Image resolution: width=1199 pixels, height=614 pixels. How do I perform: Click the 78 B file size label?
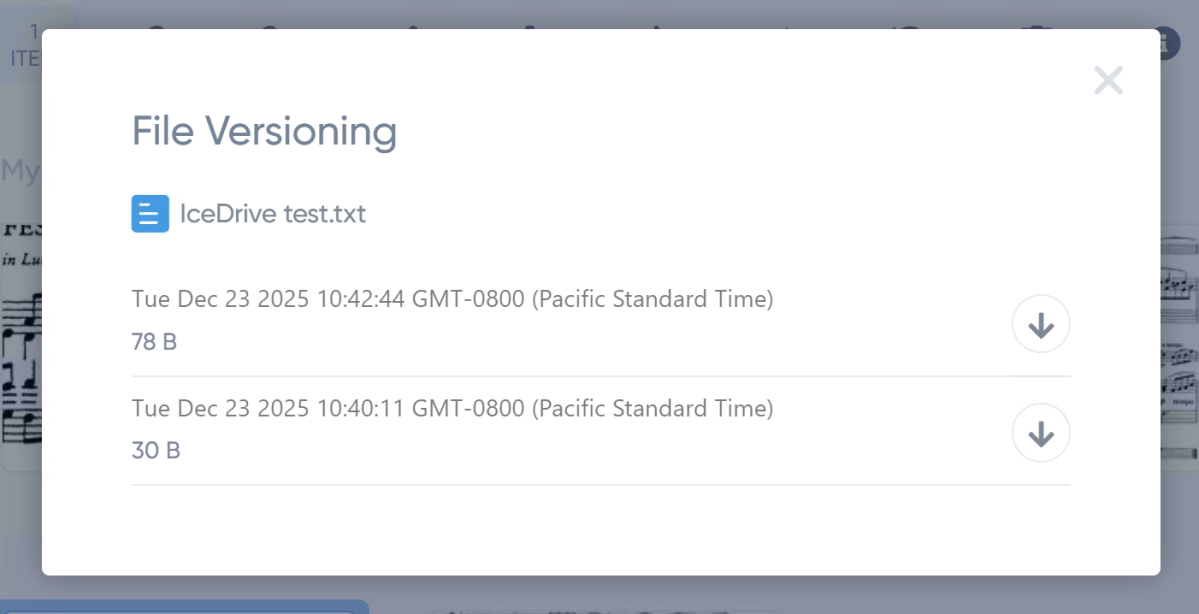(x=154, y=342)
